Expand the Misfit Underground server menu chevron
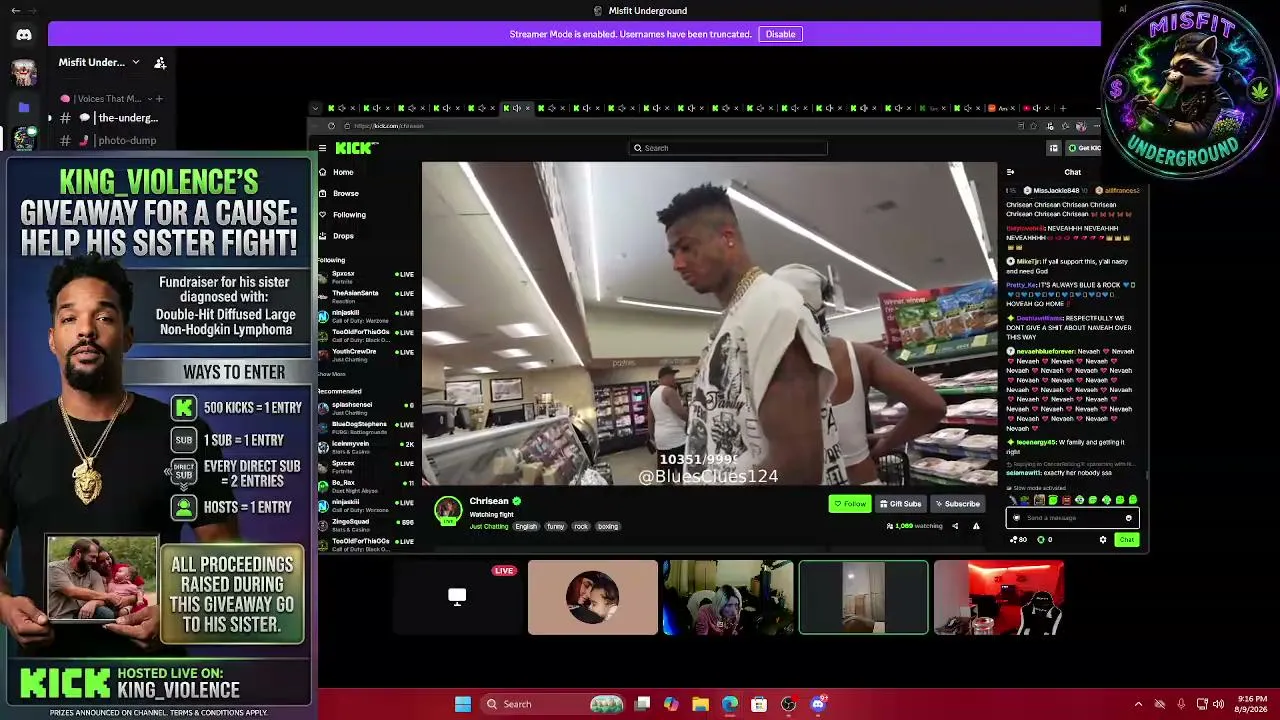The height and width of the screenshot is (720, 1280). pos(136,63)
